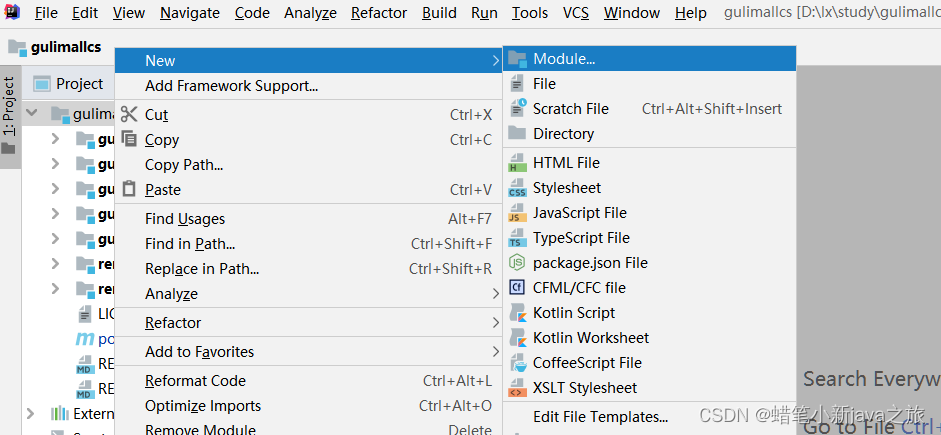Viewport: 941px width, 435px height.
Task: Click the gulimallcs breadcrumb in navigation bar
Action: [x=63, y=48]
